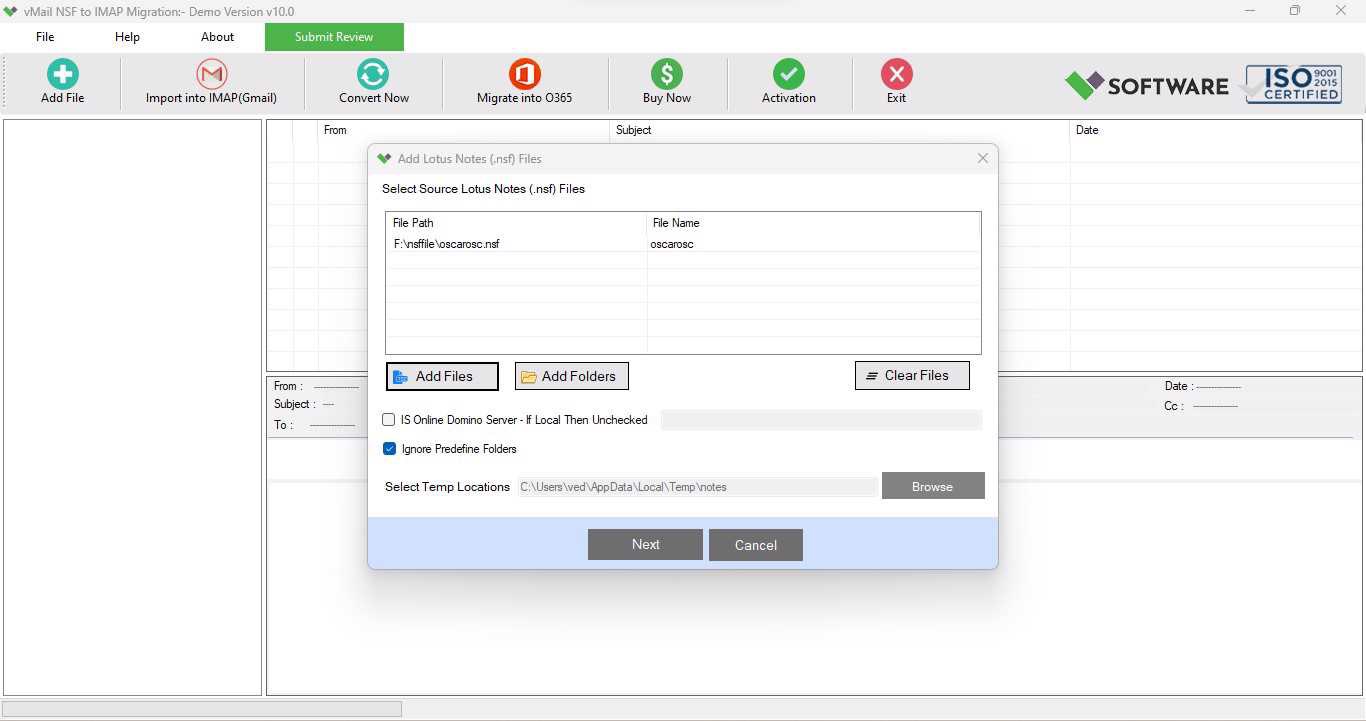Open the About menu
This screenshot has width=1366, height=721.
(217, 37)
